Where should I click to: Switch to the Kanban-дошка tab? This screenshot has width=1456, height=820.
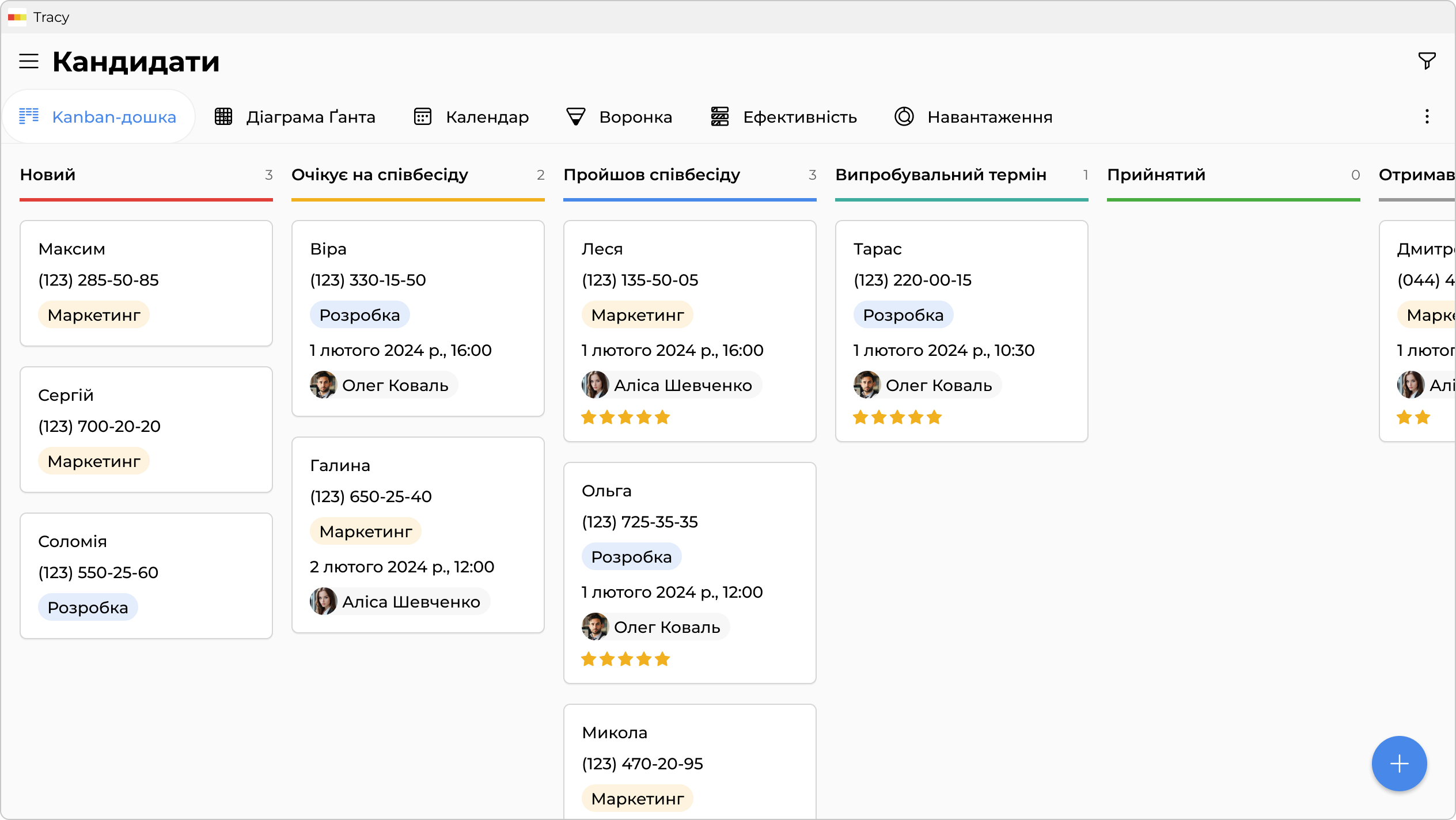(x=98, y=117)
